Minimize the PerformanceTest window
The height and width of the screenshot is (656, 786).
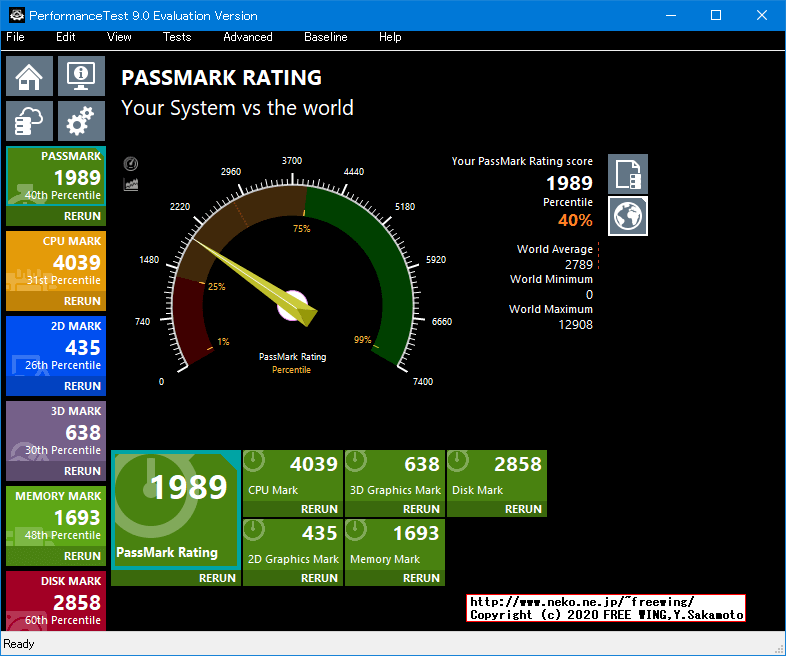point(671,15)
